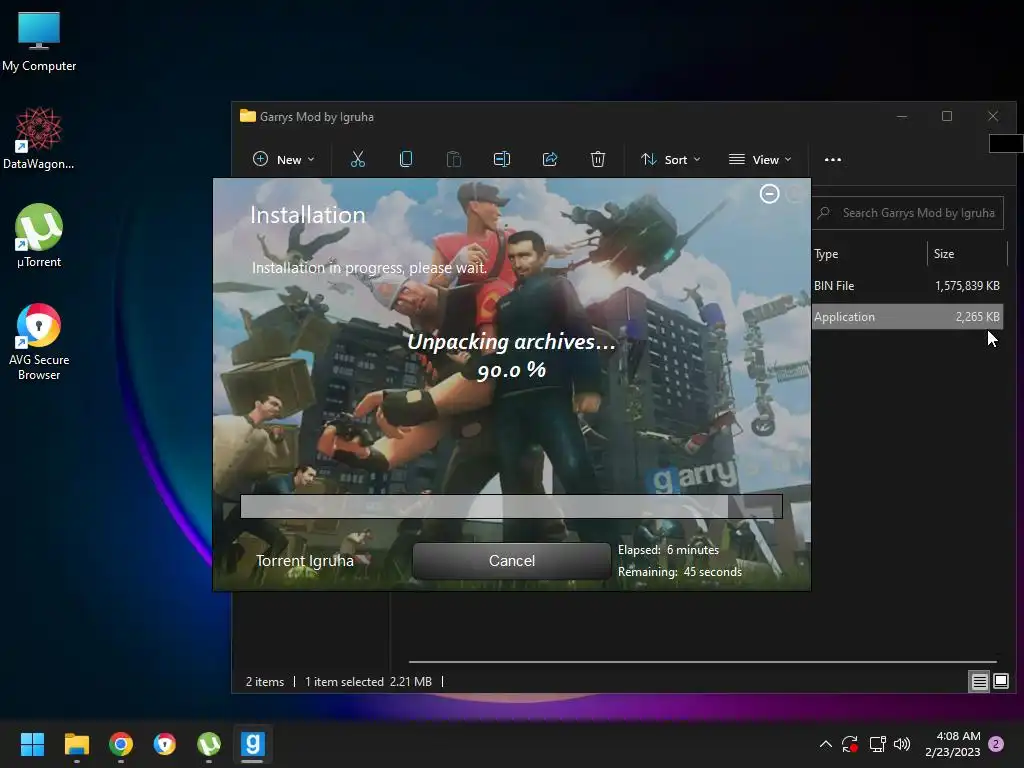Click the Rename icon in Explorer toolbar
This screenshot has width=1024, height=768.
click(502, 159)
